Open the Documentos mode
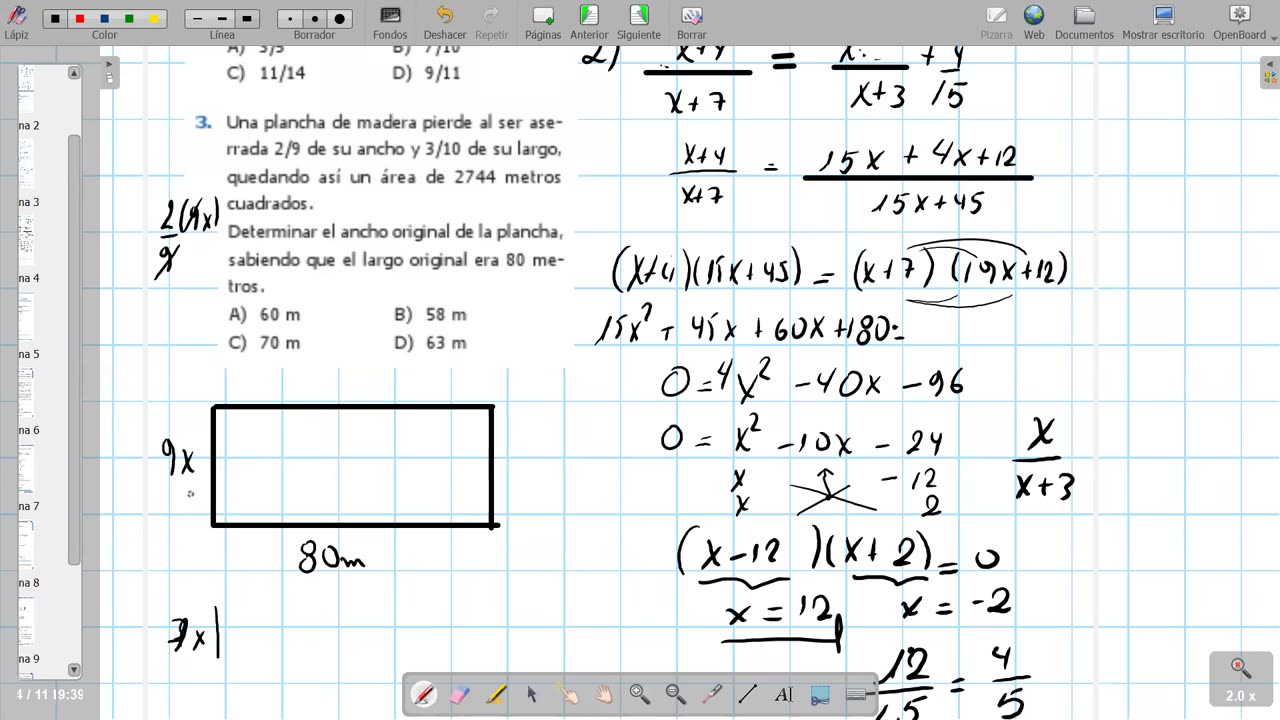1280x720 pixels. point(1084,22)
